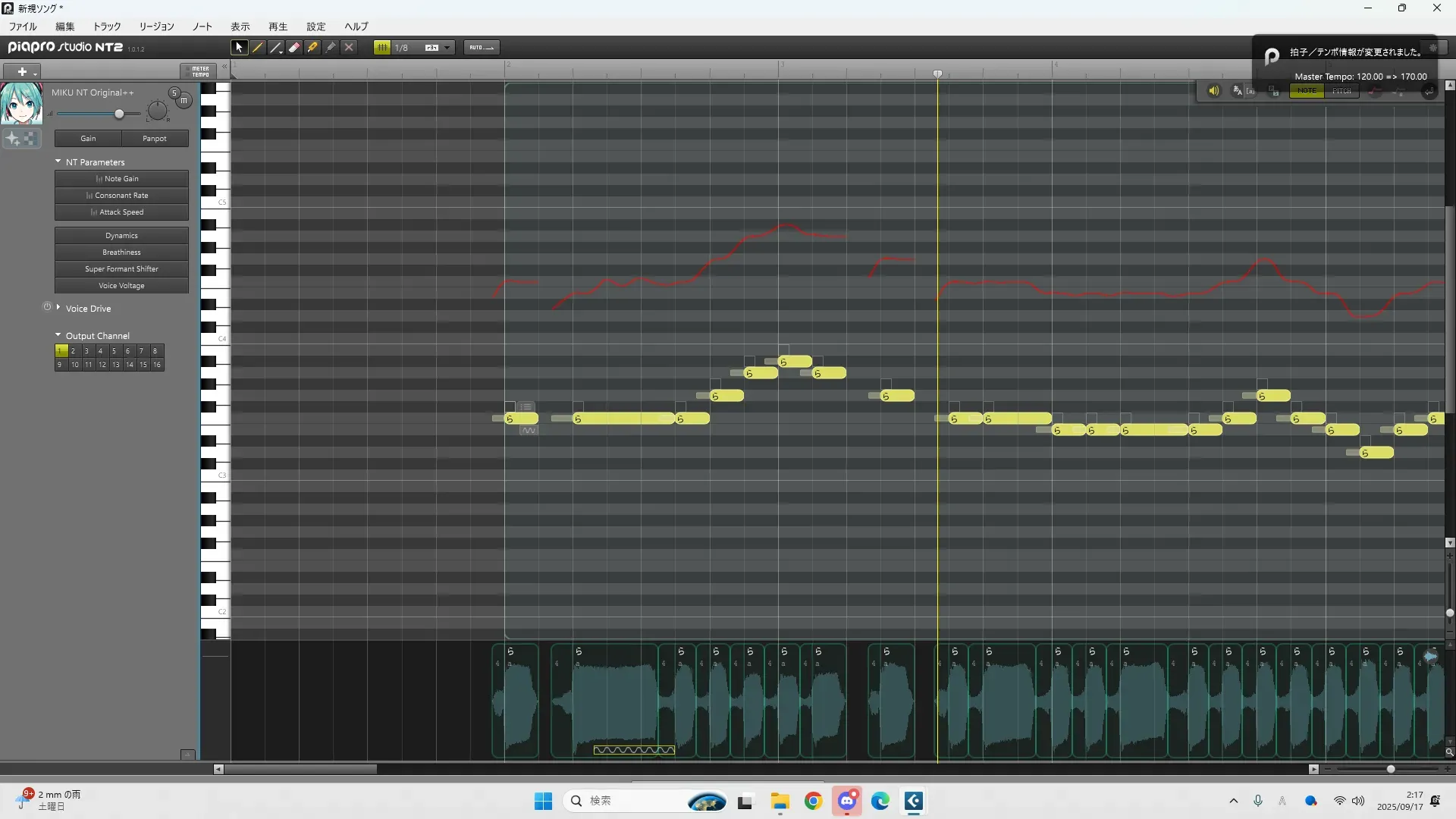Screen dimensions: 1456x819
Task: Select output channel 5
Action: (114, 351)
